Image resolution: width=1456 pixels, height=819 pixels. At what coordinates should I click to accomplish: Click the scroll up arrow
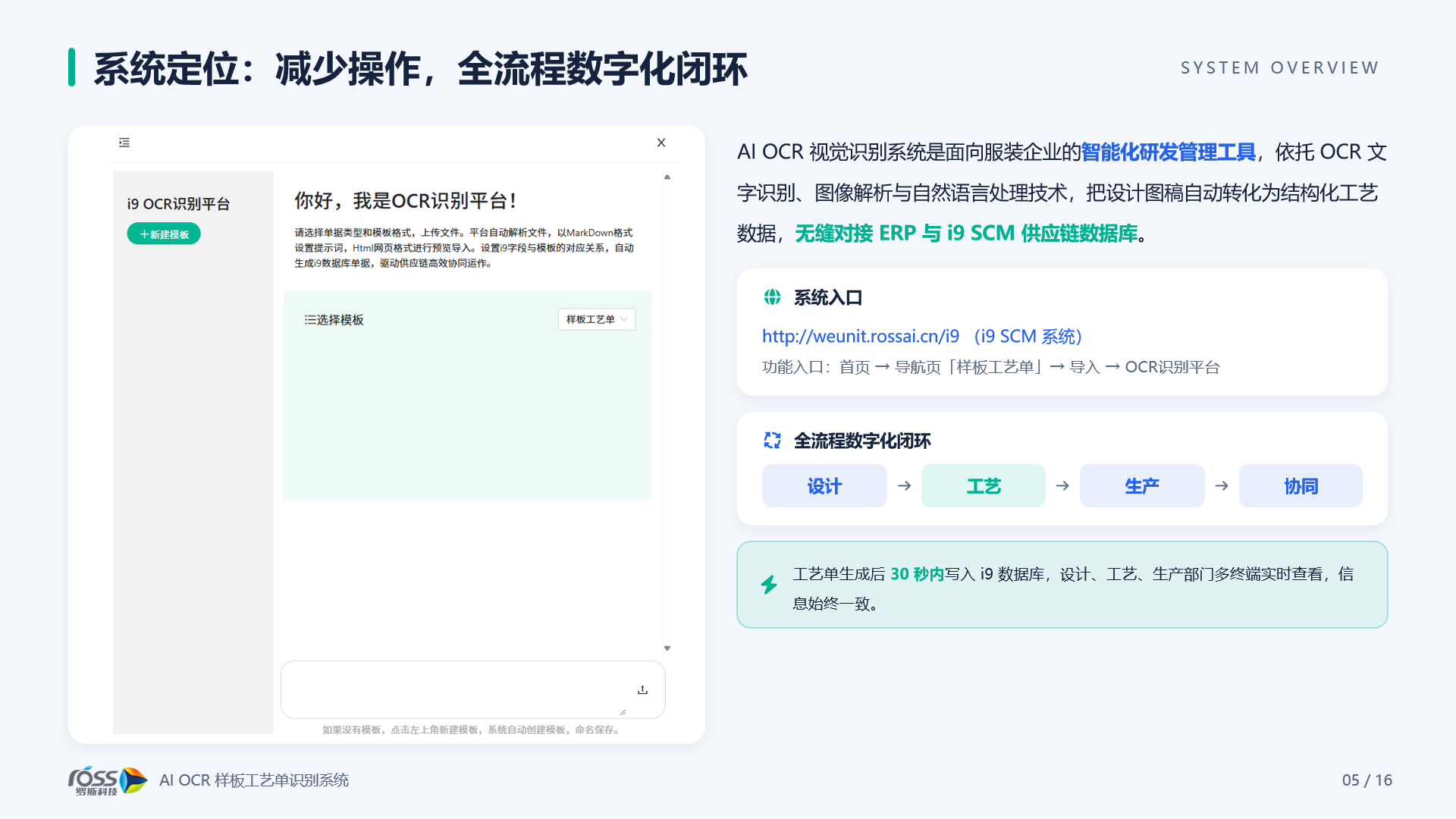click(667, 177)
